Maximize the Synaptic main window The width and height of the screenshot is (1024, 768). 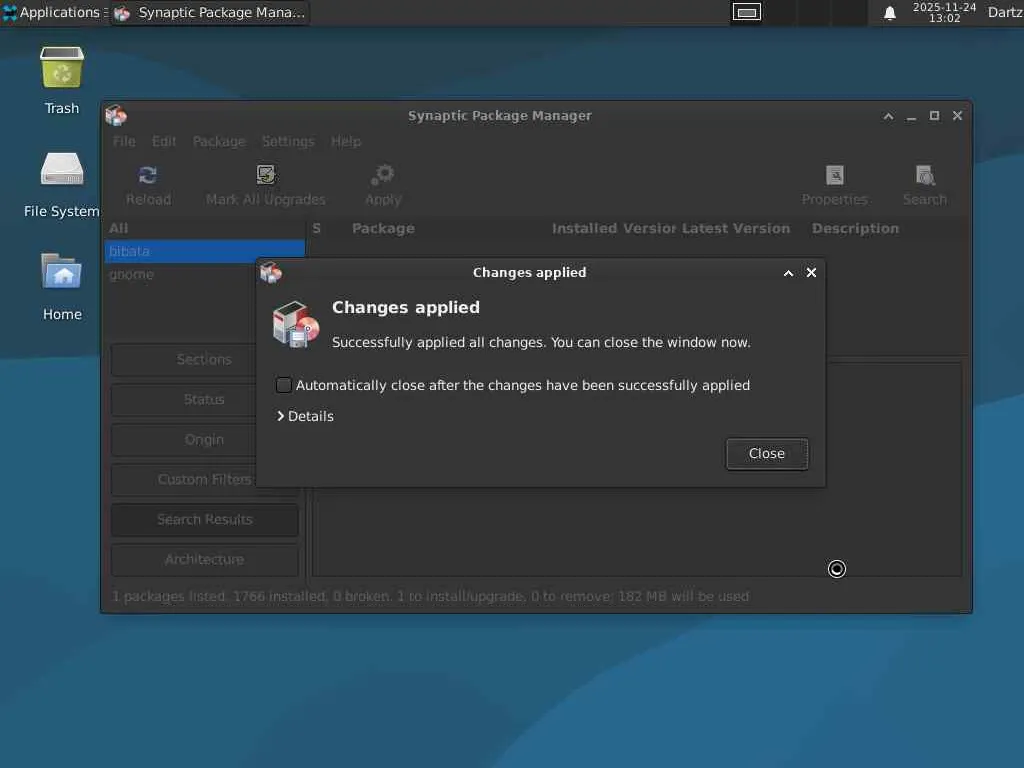(935, 116)
